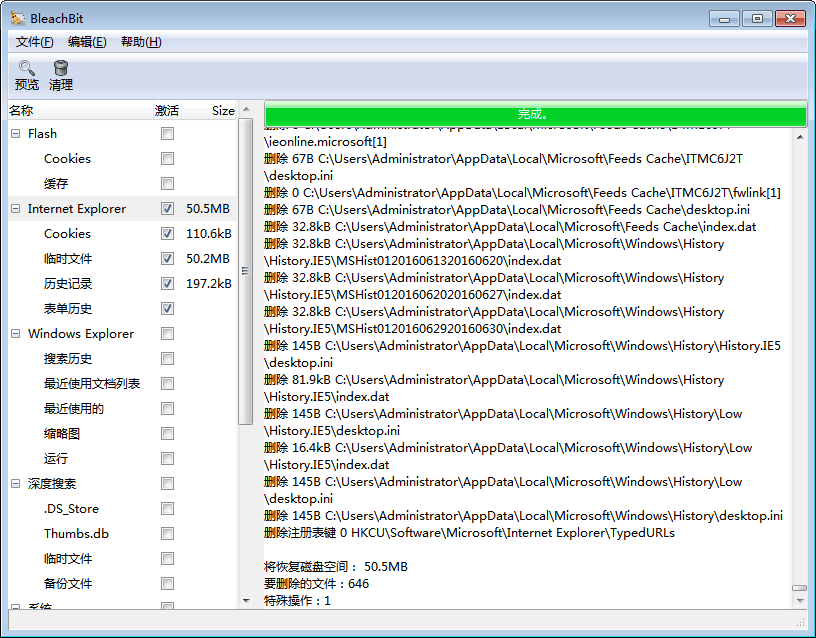The image size is (816, 638).
Task: Collapse the Flash tree group
Action: click(x=16, y=134)
